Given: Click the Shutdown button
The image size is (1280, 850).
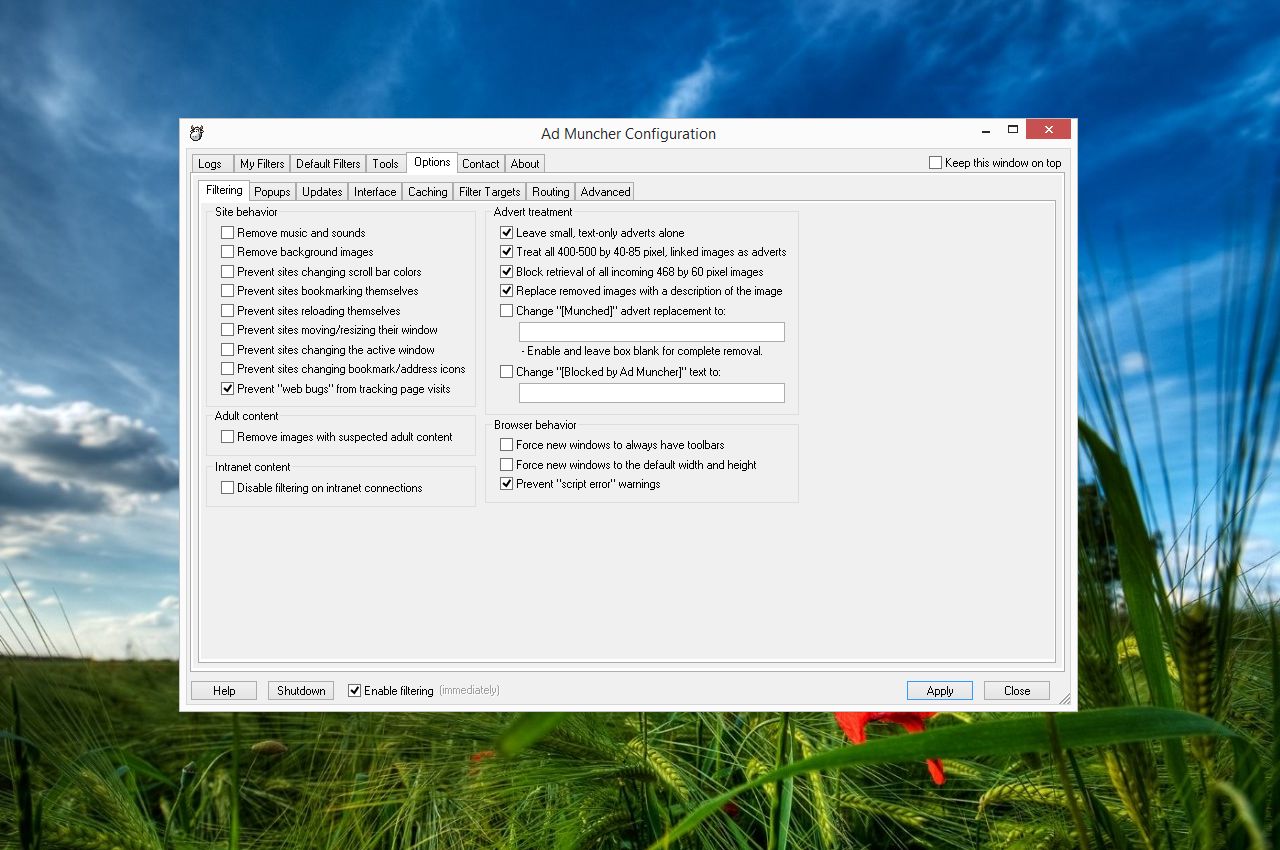Looking at the screenshot, I should point(301,691).
